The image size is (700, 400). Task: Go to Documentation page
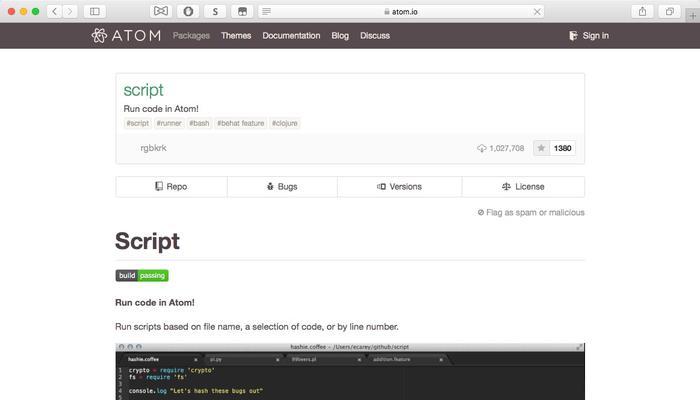pyautogui.click(x=291, y=36)
